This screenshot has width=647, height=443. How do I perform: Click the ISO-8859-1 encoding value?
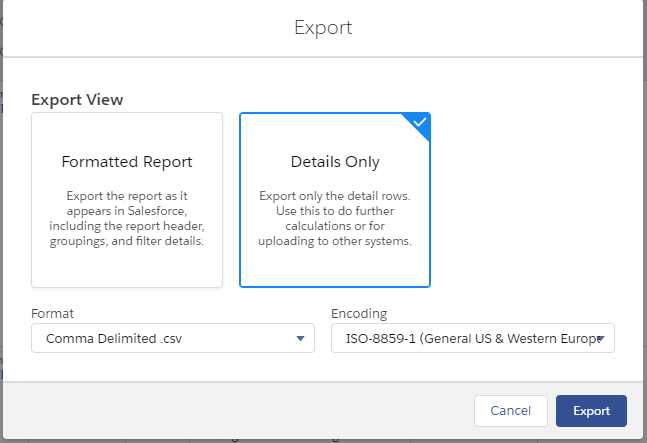click(x=465, y=339)
